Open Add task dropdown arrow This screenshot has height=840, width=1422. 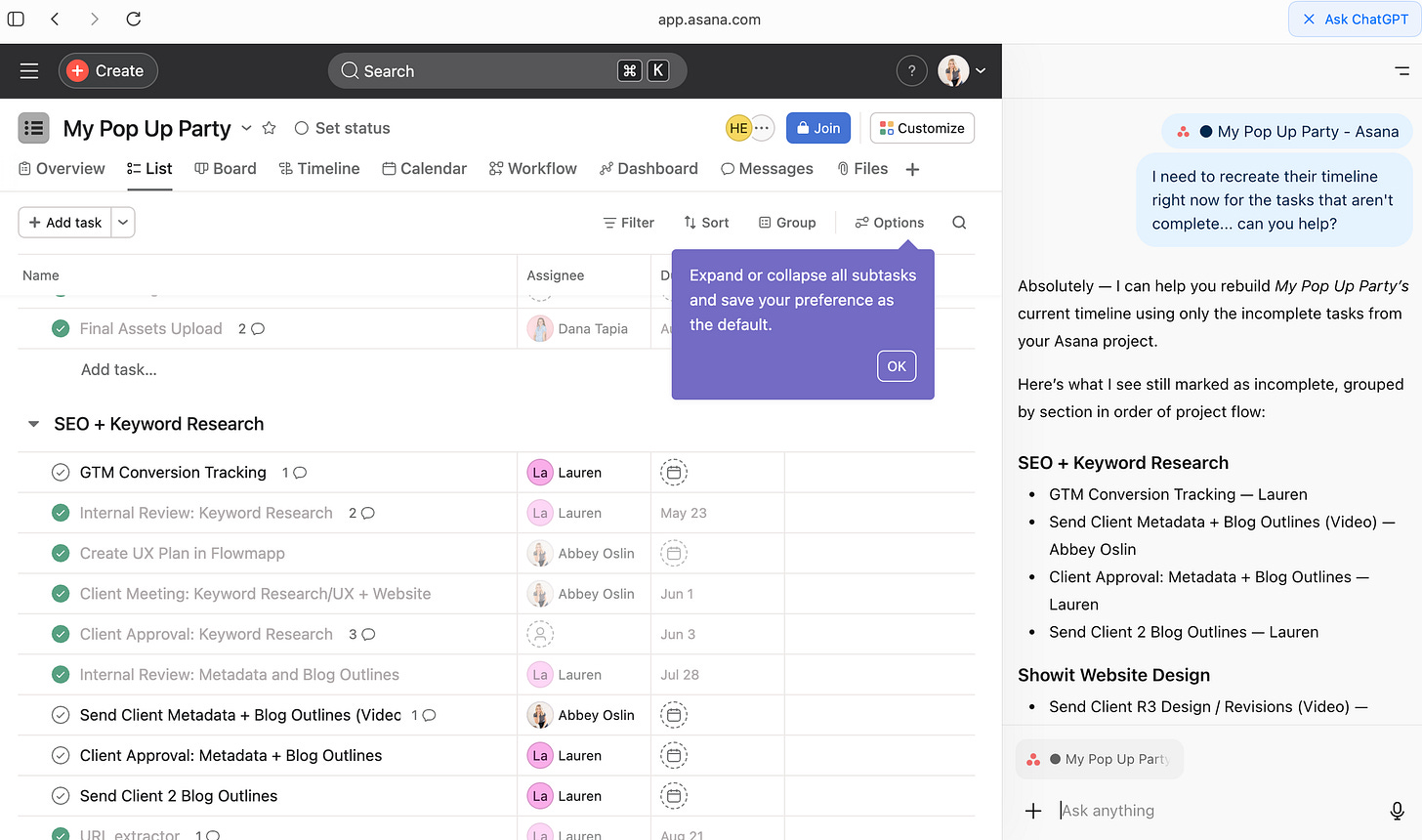point(123,223)
